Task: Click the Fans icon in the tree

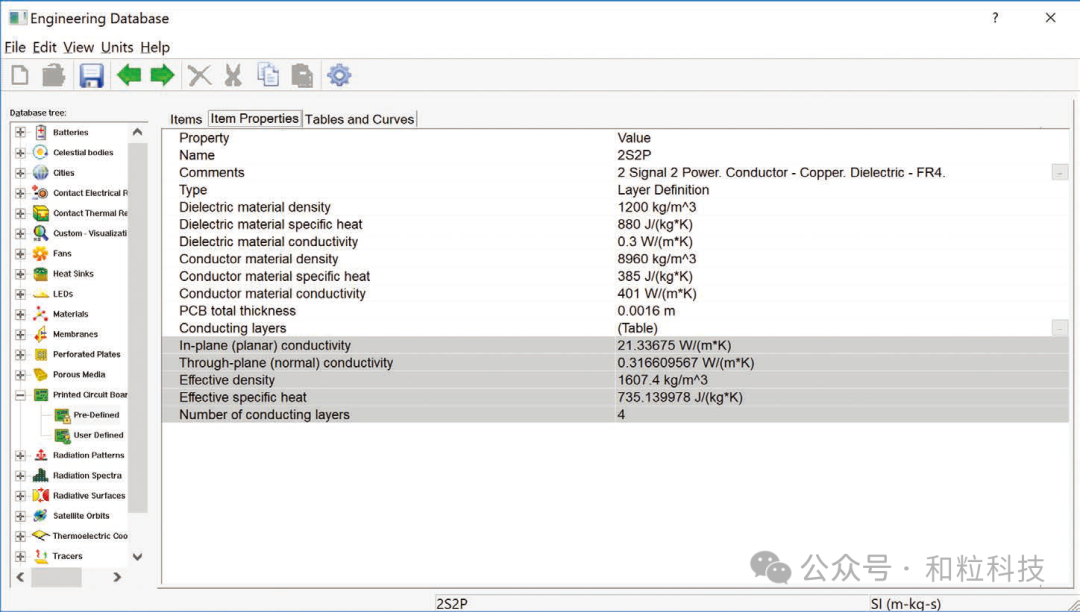Action: click(41, 253)
